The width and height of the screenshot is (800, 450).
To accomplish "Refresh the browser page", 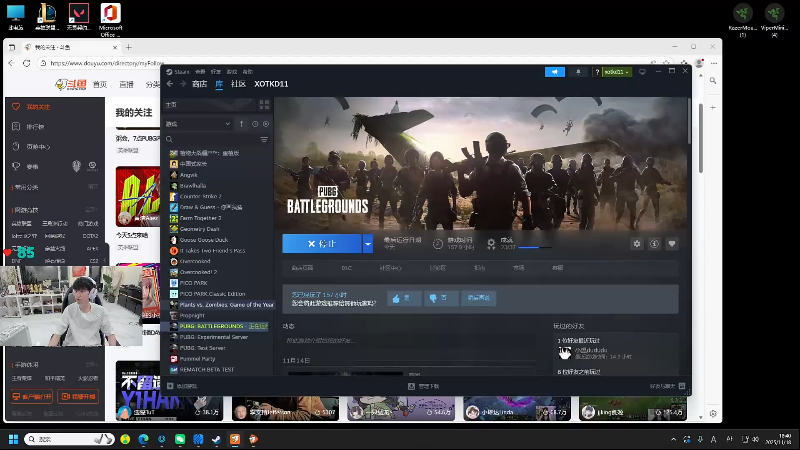I will pos(27,63).
